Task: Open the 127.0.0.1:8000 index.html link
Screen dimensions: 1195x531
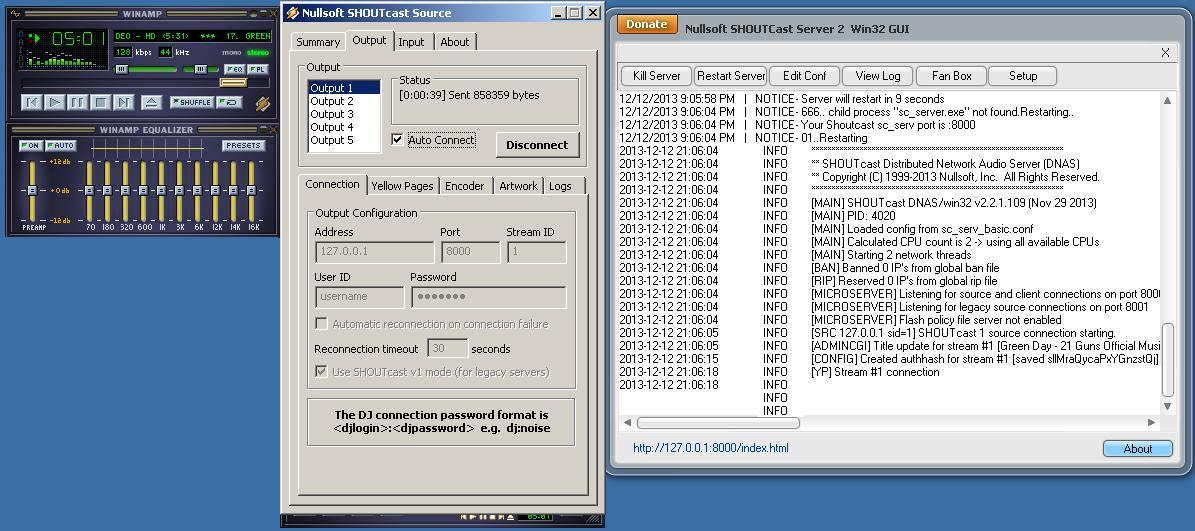Action: (x=710, y=448)
